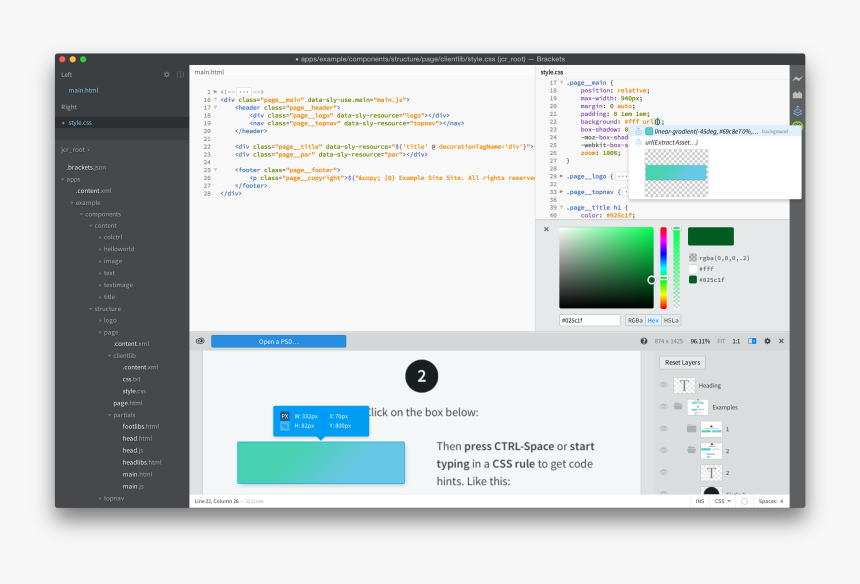Open the CSS language dropdown in status bar
Image resolution: width=860 pixels, height=584 pixels.
click(x=722, y=501)
